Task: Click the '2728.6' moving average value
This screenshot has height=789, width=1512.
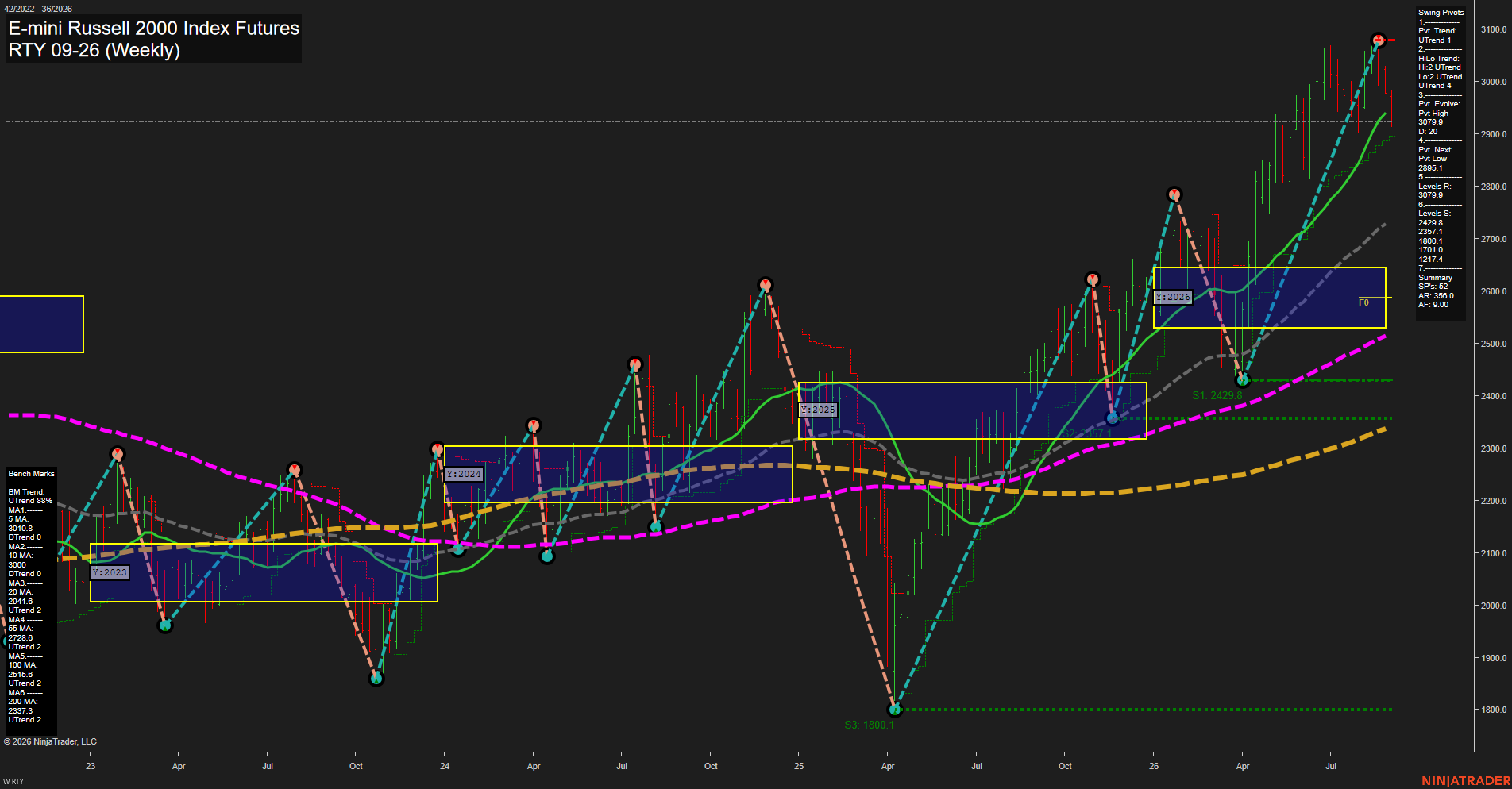Action: click(21, 638)
